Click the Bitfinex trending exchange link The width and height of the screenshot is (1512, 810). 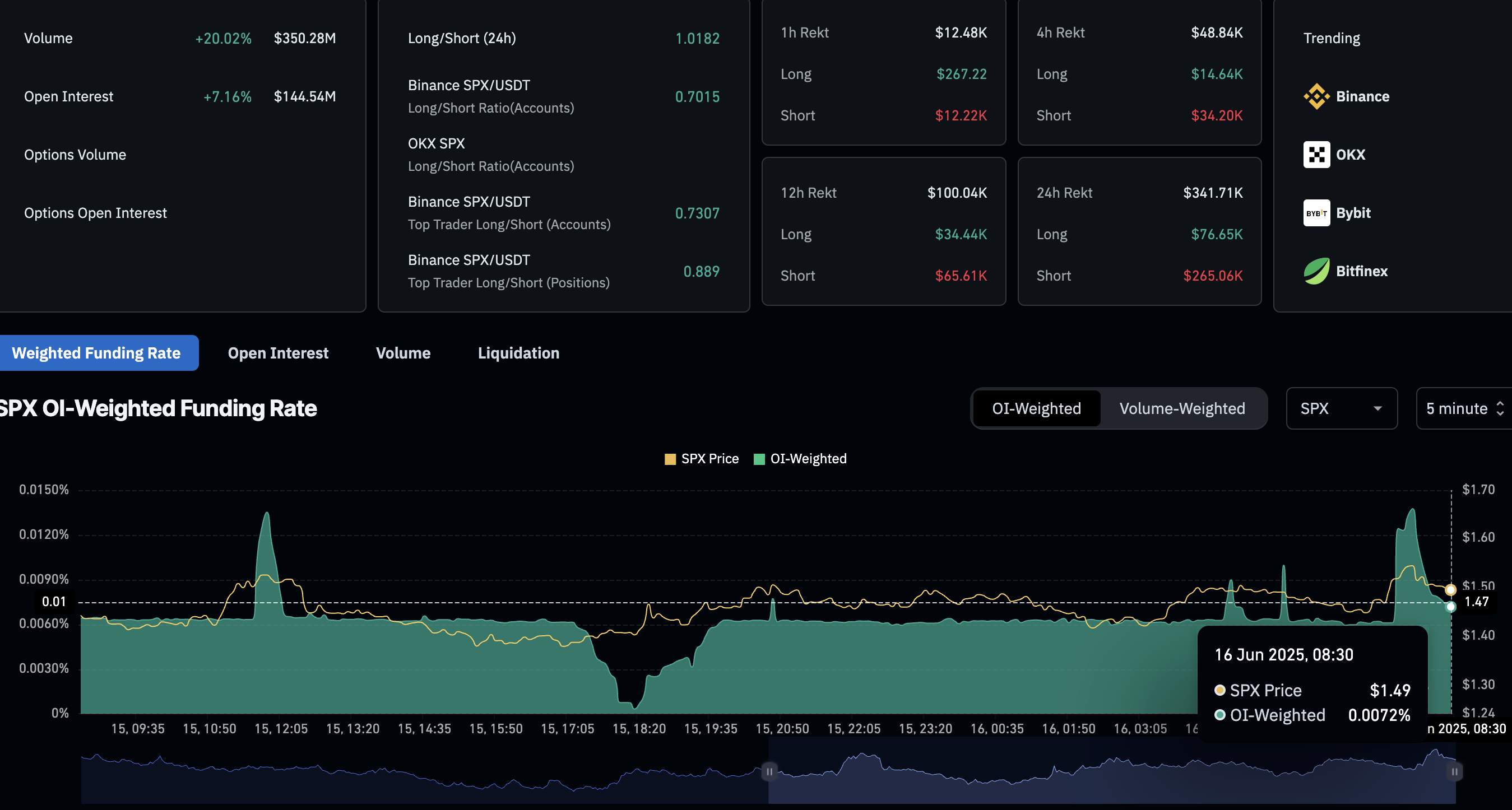coord(1361,271)
